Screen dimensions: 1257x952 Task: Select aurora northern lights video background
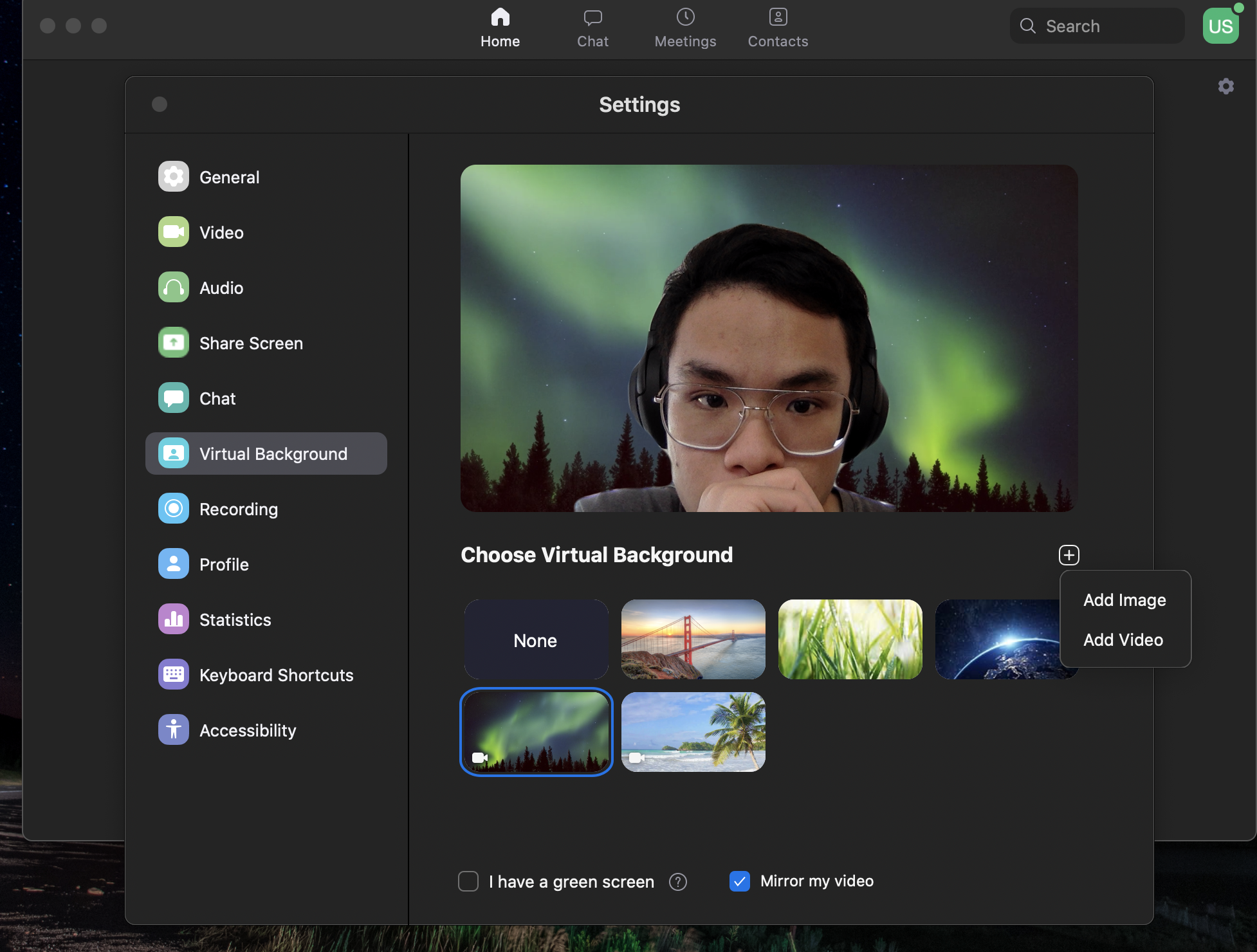[x=537, y=732]
